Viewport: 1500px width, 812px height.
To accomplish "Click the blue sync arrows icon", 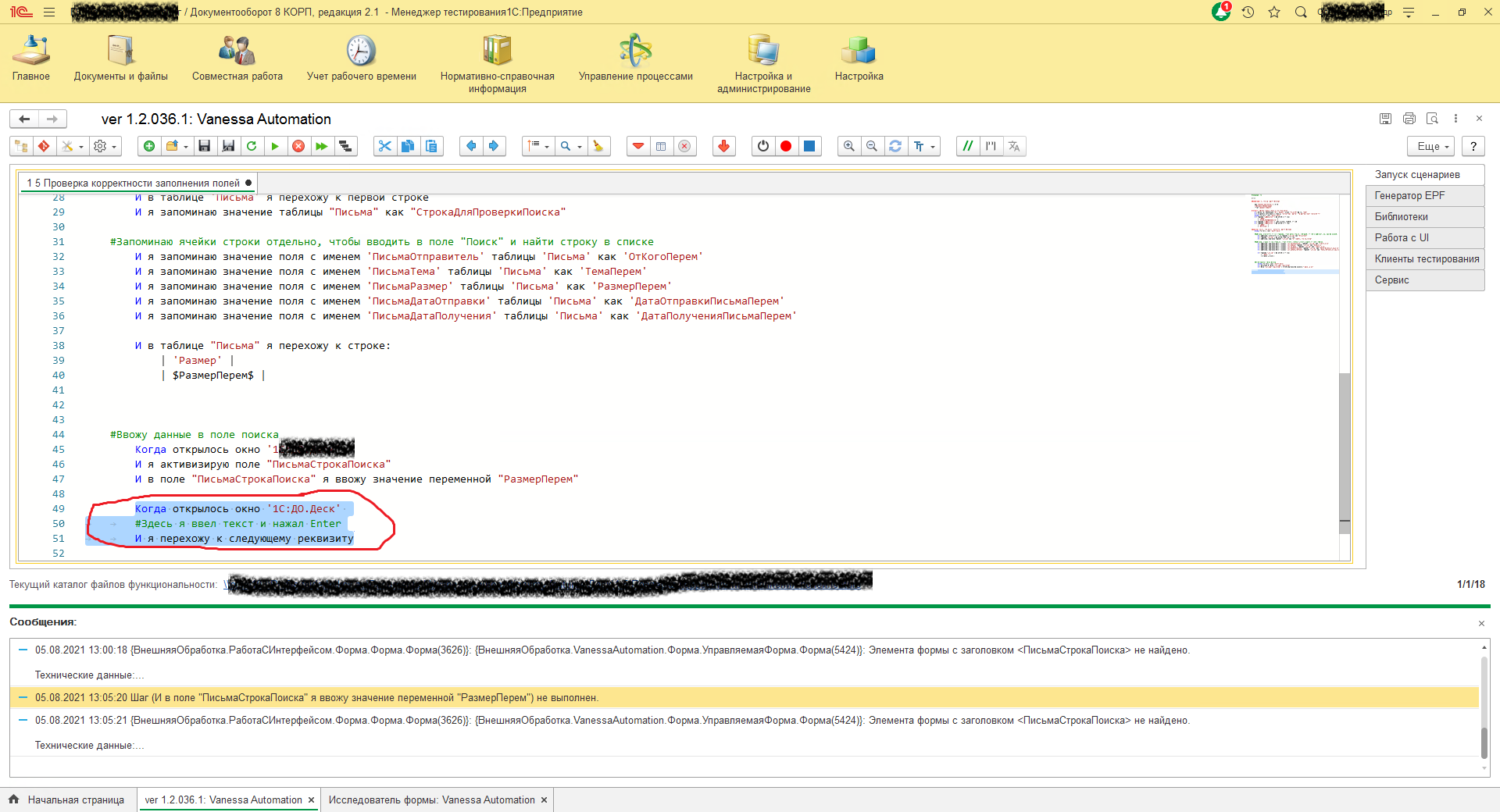I will [895, 146].
